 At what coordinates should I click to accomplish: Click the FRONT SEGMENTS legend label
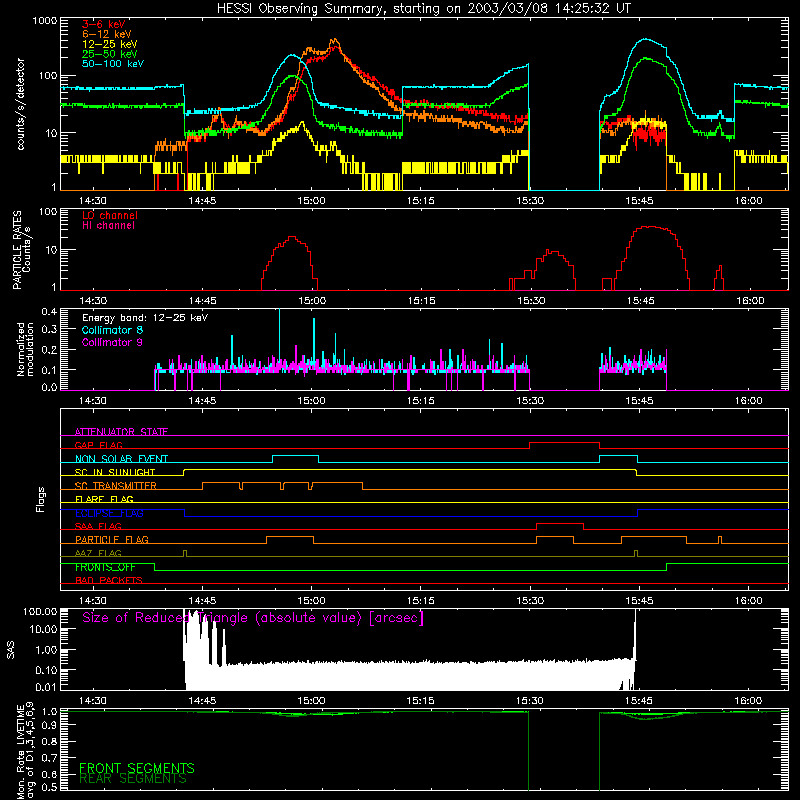pos(137,768)
